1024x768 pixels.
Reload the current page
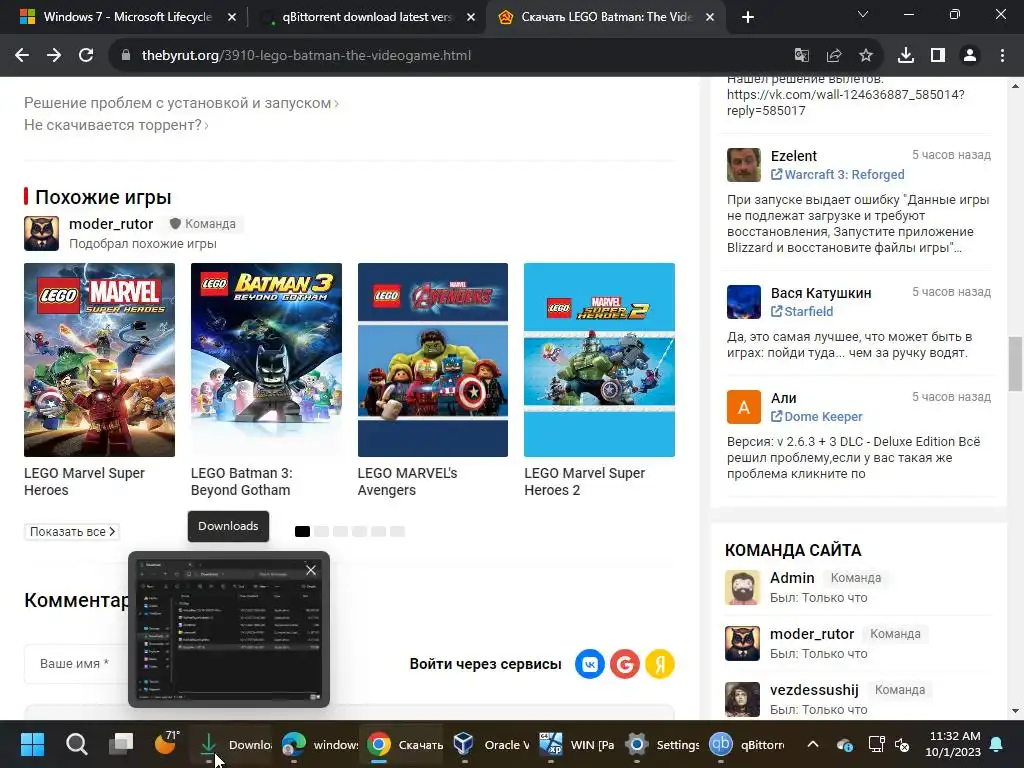pos(86,56)
